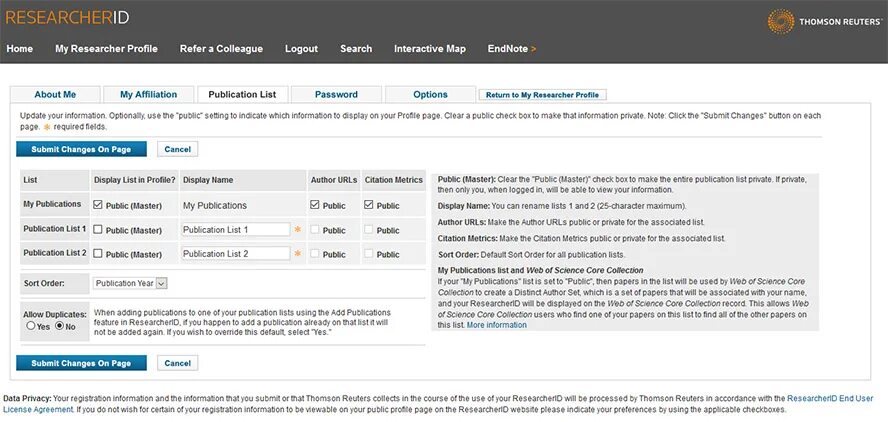Viewport: 888px width, 422px height.
Task: Uncheck My Publications Public (Master) checkbox
Action: coord(98,205)
